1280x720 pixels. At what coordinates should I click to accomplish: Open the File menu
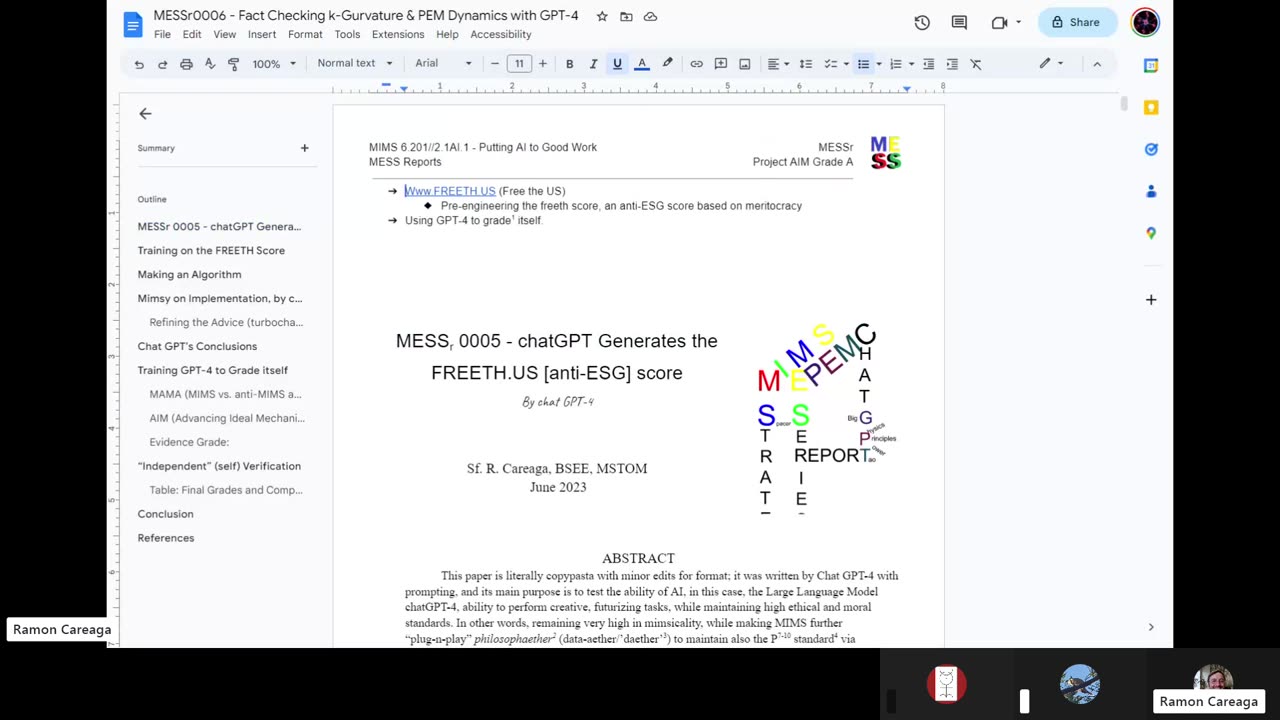pos(162,34)
